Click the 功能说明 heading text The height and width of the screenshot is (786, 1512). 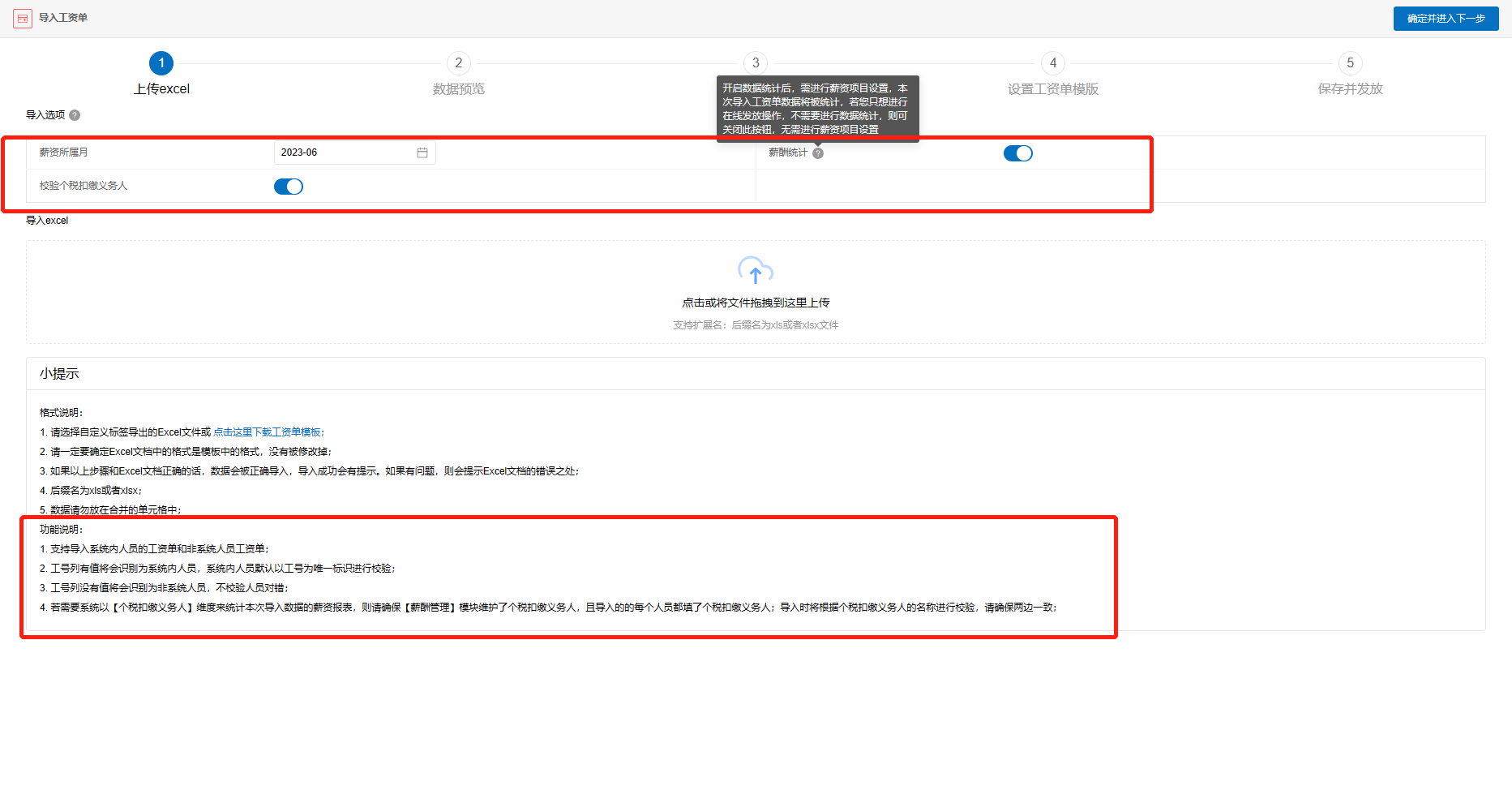(62, 530)
